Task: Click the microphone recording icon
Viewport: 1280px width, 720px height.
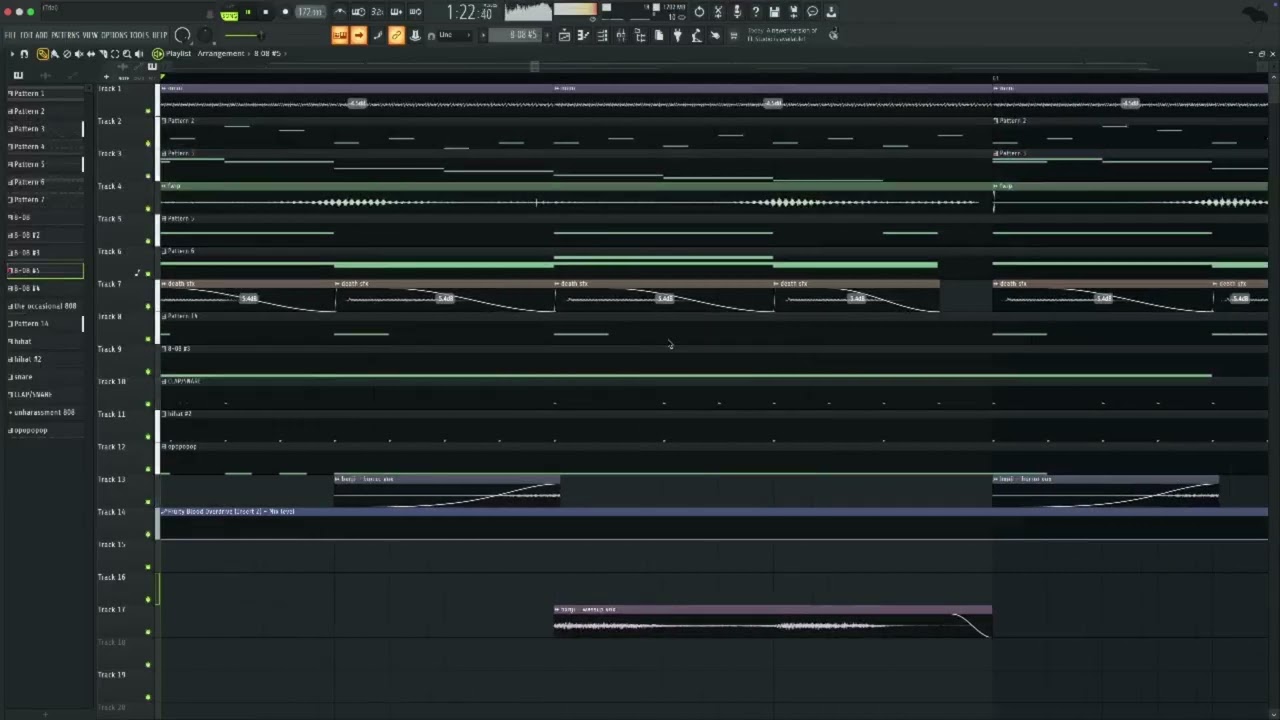Action: [x=737, y=12]
